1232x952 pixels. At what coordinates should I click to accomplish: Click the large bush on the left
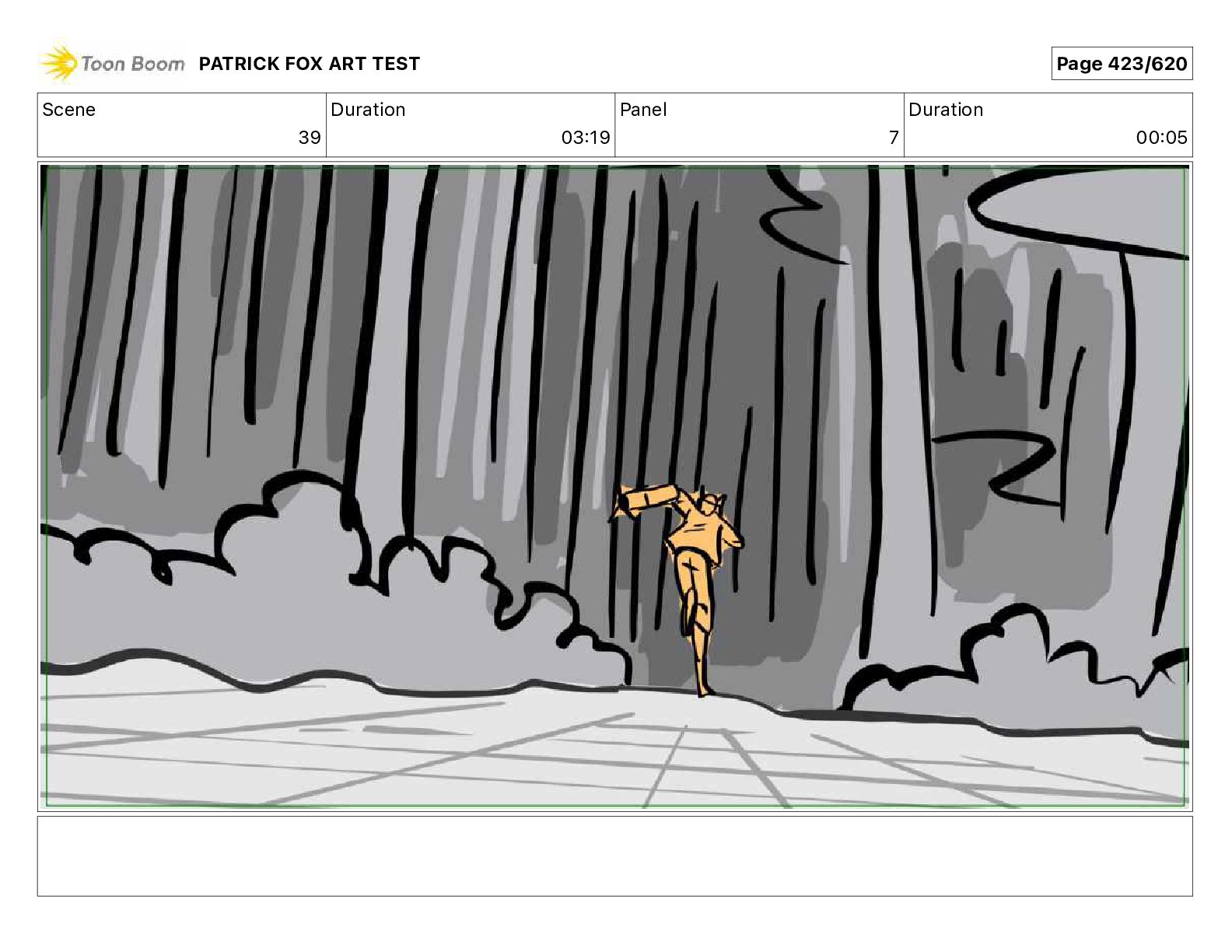click(x=327, y=591)
